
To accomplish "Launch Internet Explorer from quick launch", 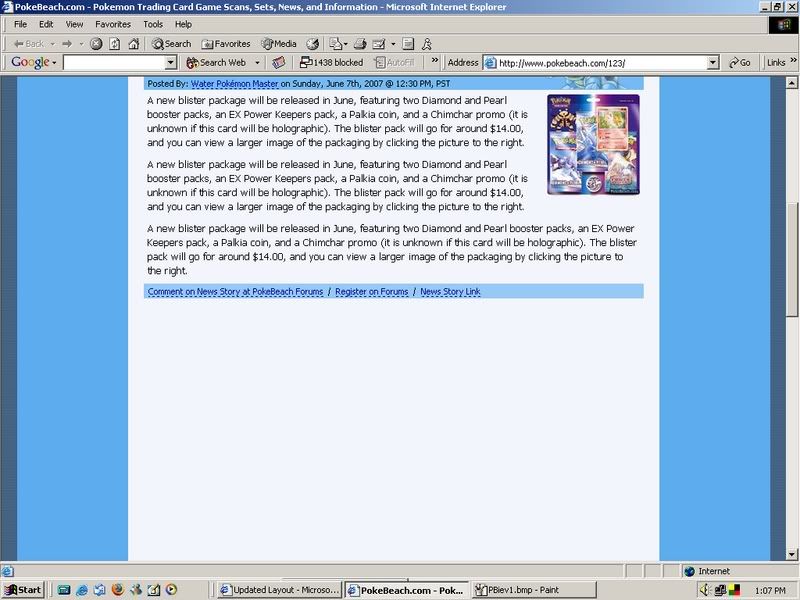I will [82, 590].
